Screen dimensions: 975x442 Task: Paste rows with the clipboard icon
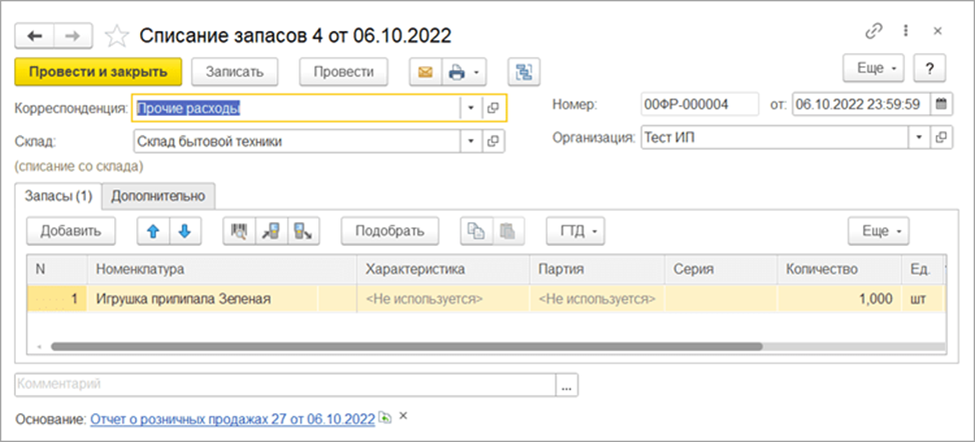509,231
